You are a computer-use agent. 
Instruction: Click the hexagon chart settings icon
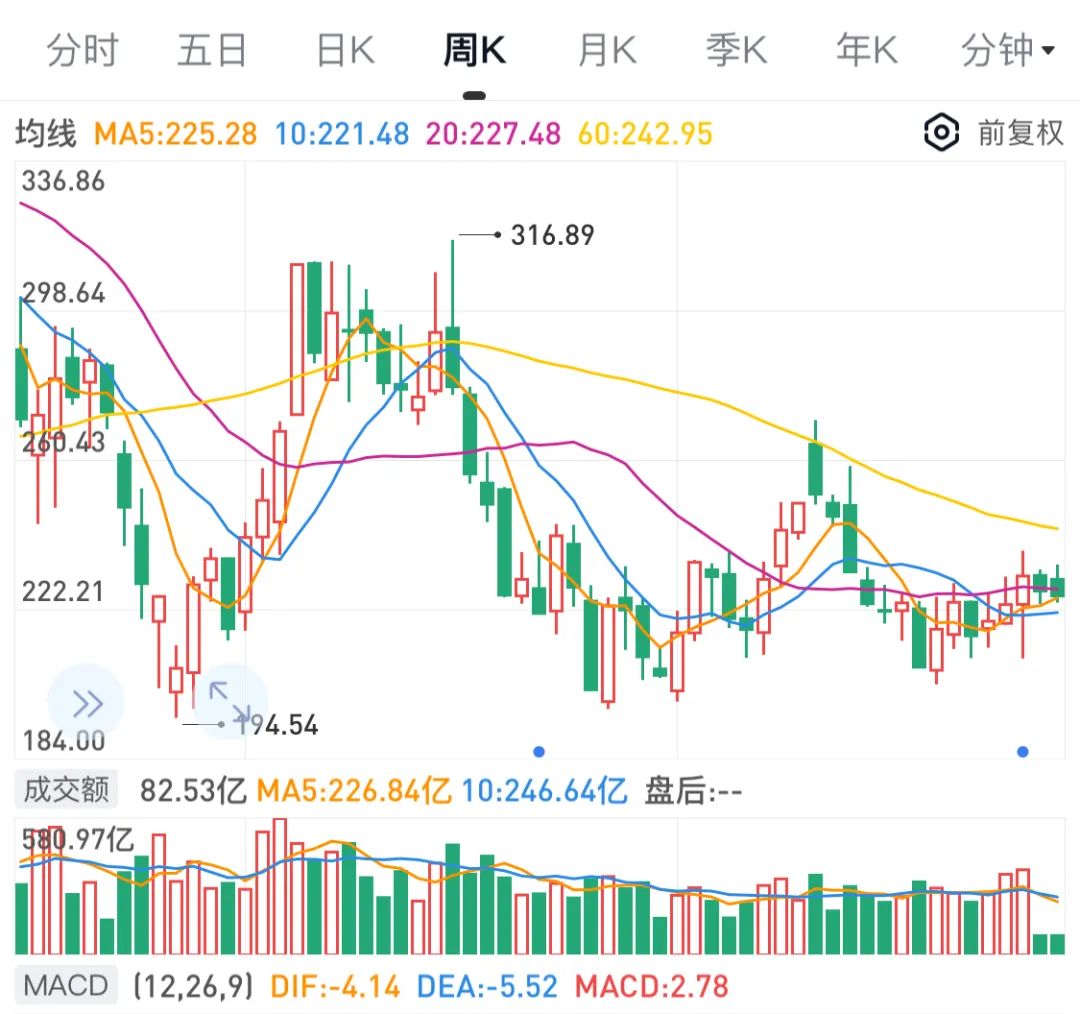click(941, 132)
